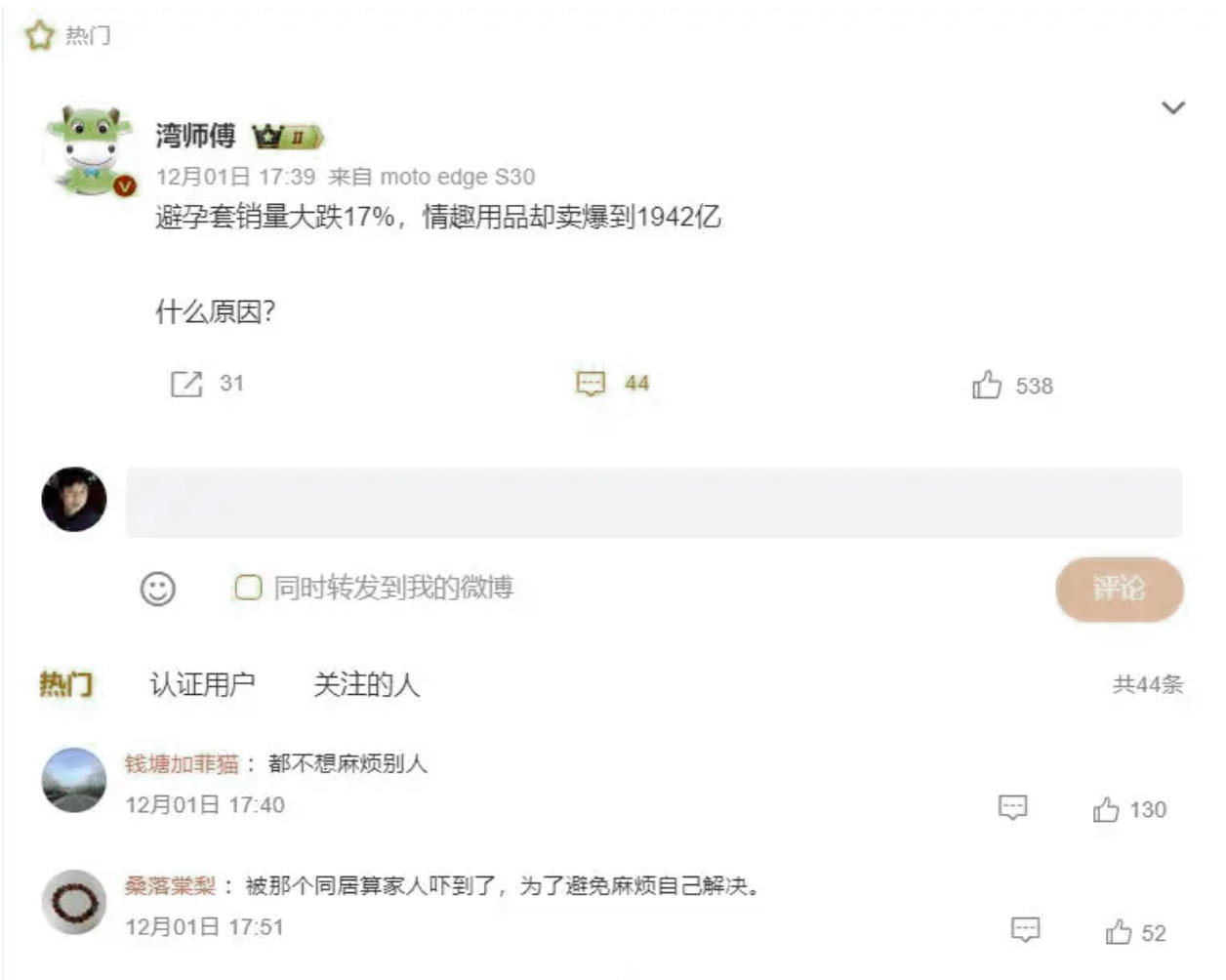1226x980 pixels.
Task: Reply to 桑落棠梨's comment via bubble icon
Action: [1025, 929]
